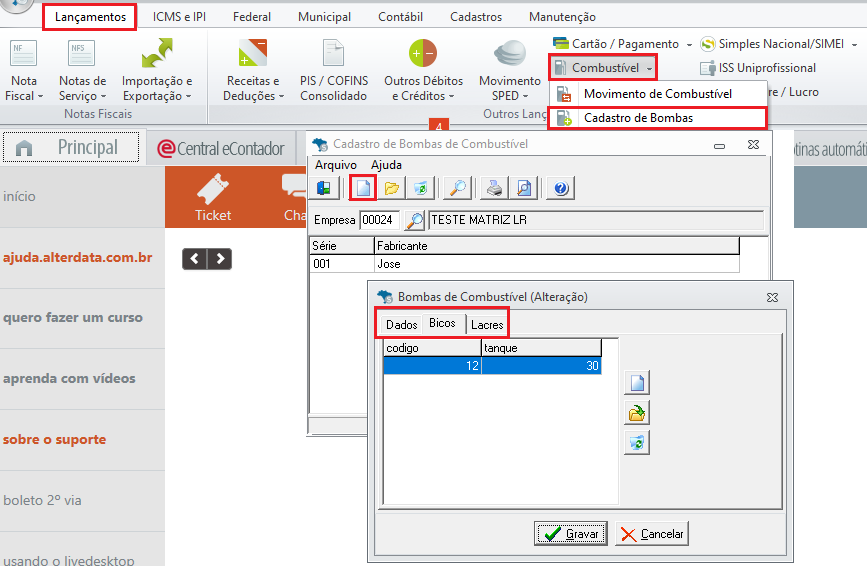Click the Cancelar button
The height and width of the screenshot is (566, 867).
(x=652, y=534)
